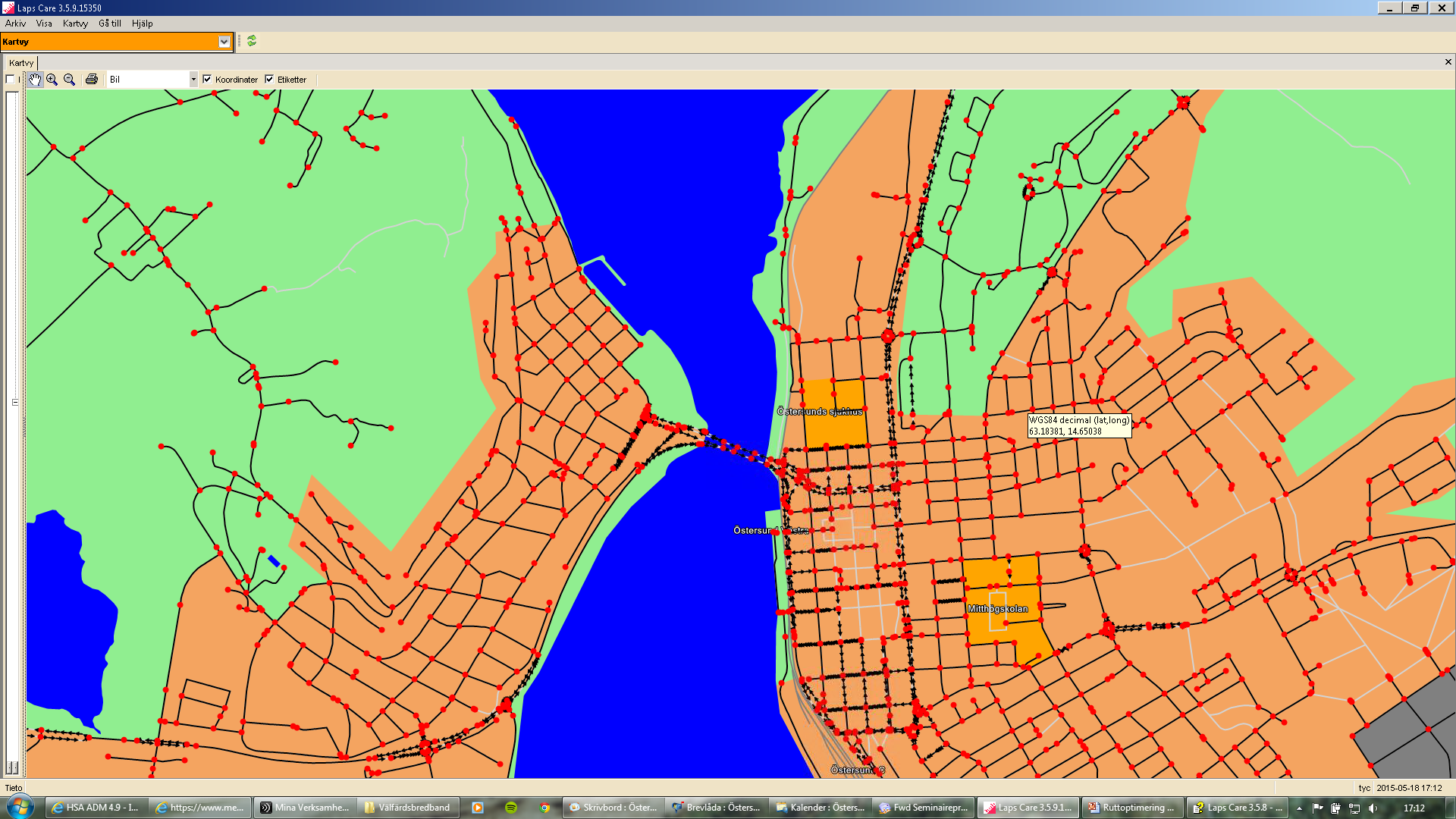Open the Visa menu
Viewport: 1456px width, 819px height.
pyautogui.click(x=44, y=24)
